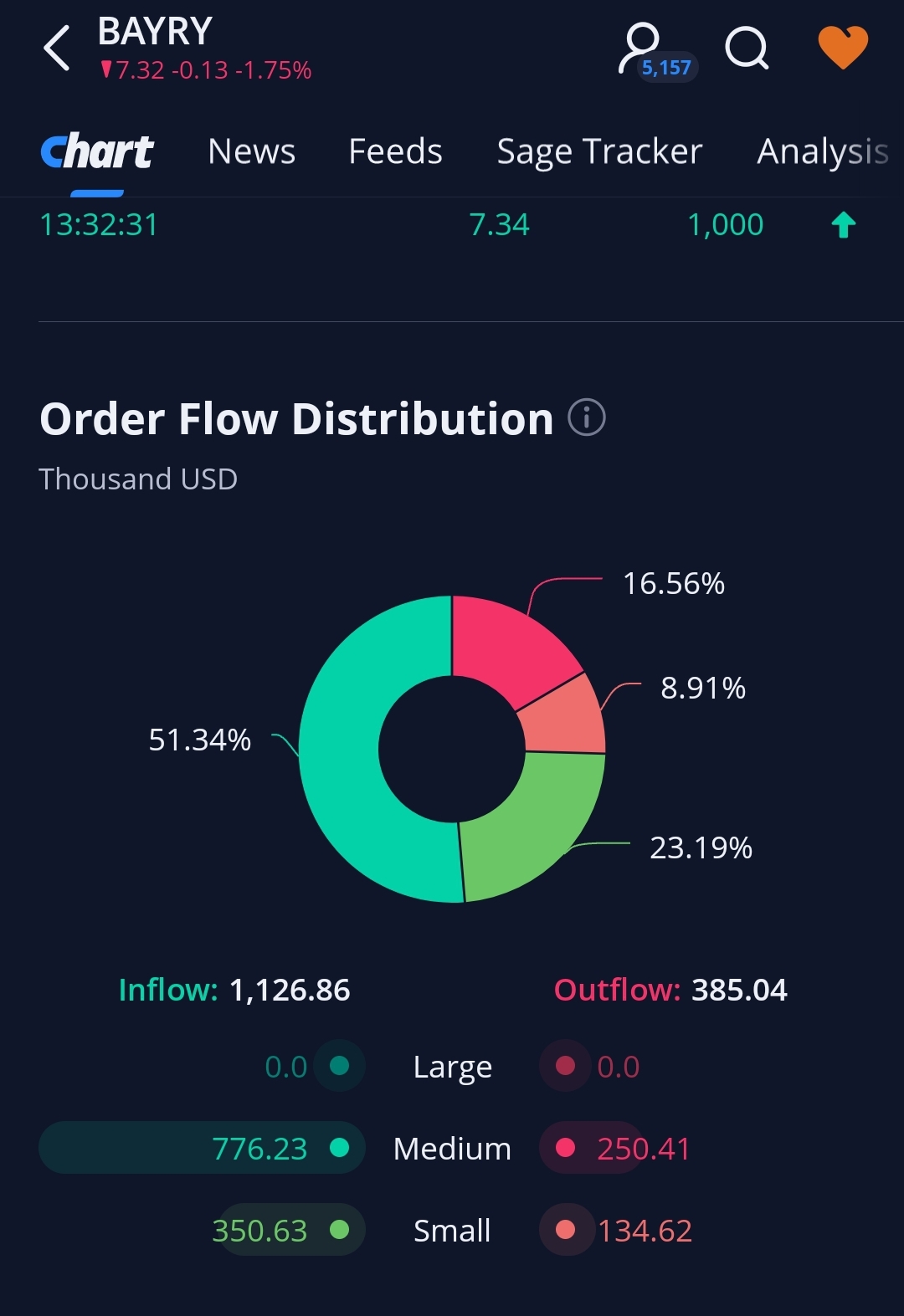The width and height of the screenshot is (904, 1316).
Task: Tap the BAYRY ticker title
Action: coord(155,32)
